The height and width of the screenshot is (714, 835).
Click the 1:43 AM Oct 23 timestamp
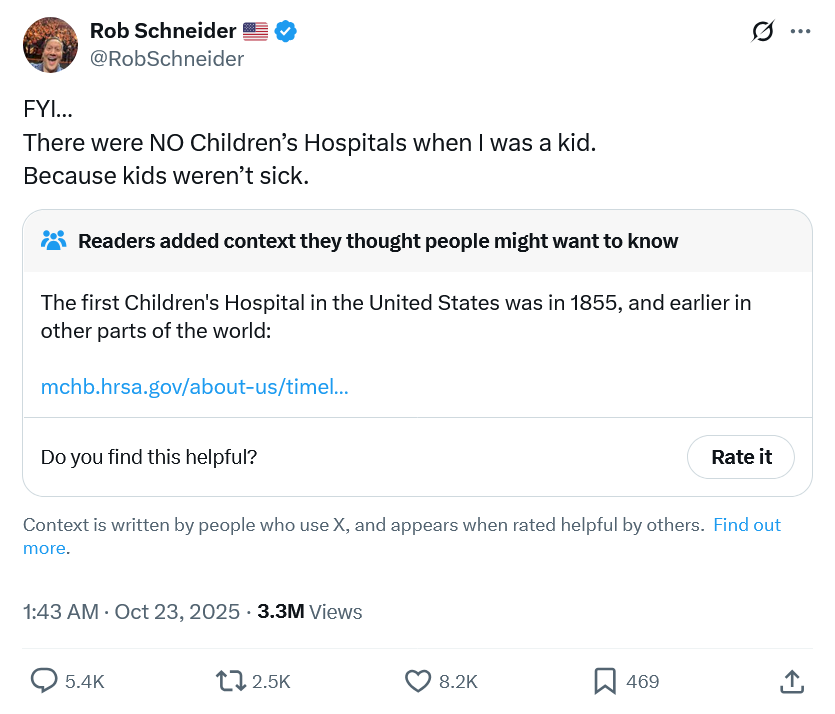131,612
